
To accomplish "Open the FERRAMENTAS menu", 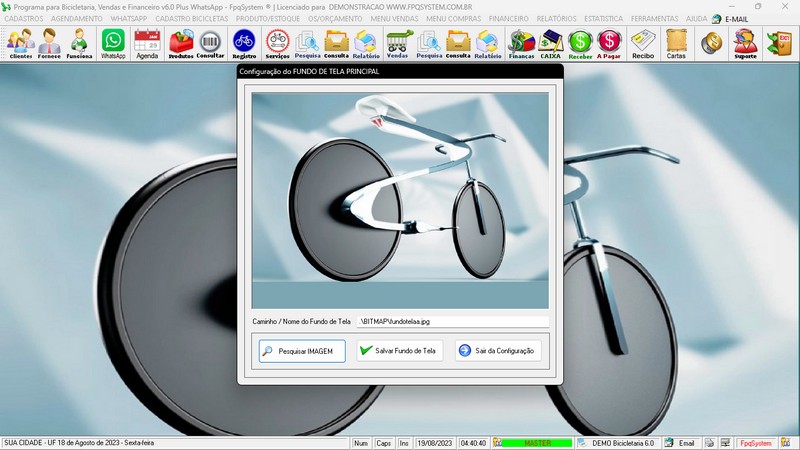I will pos(655,18).
